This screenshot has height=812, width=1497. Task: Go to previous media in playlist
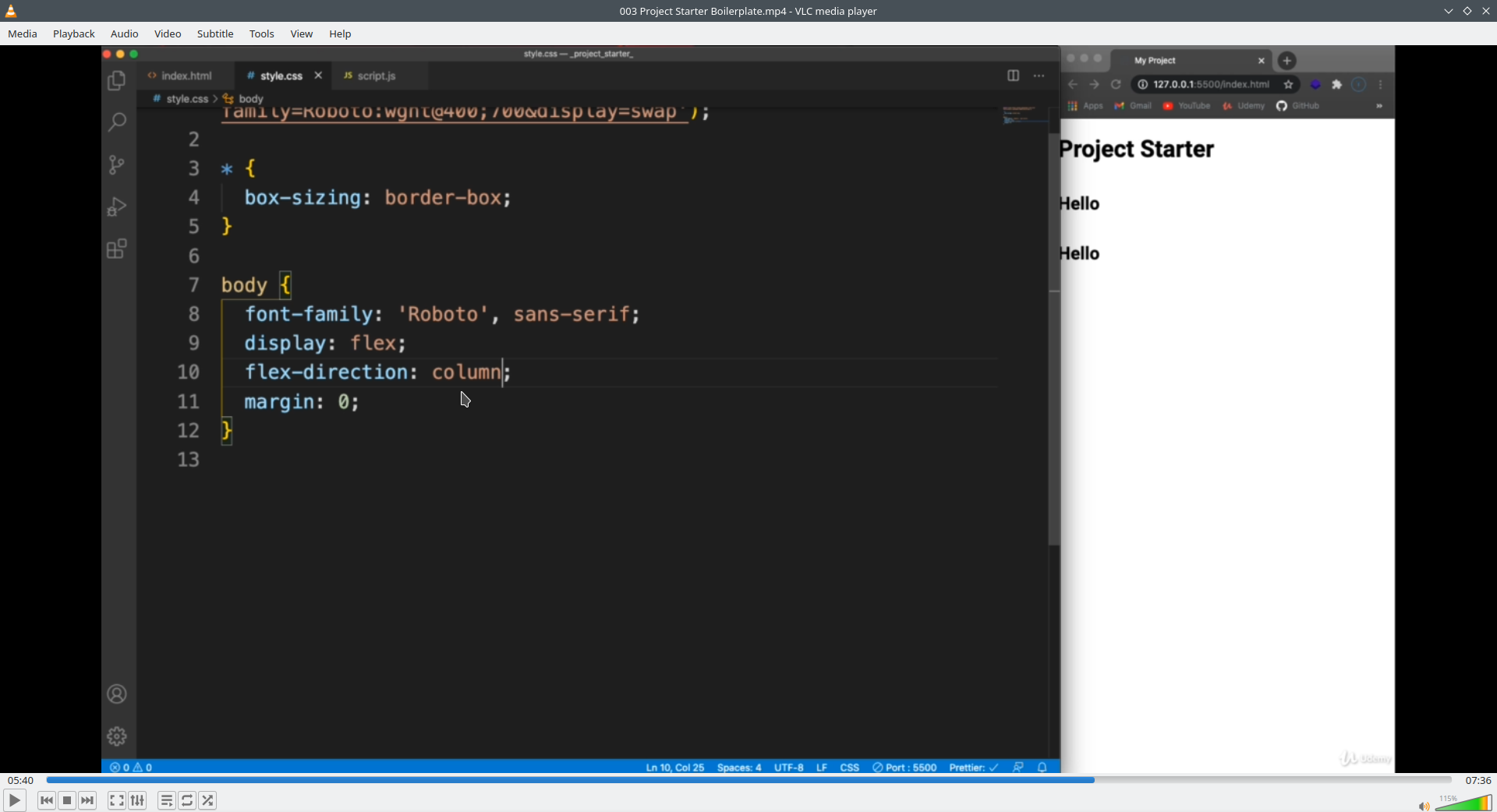47,800
